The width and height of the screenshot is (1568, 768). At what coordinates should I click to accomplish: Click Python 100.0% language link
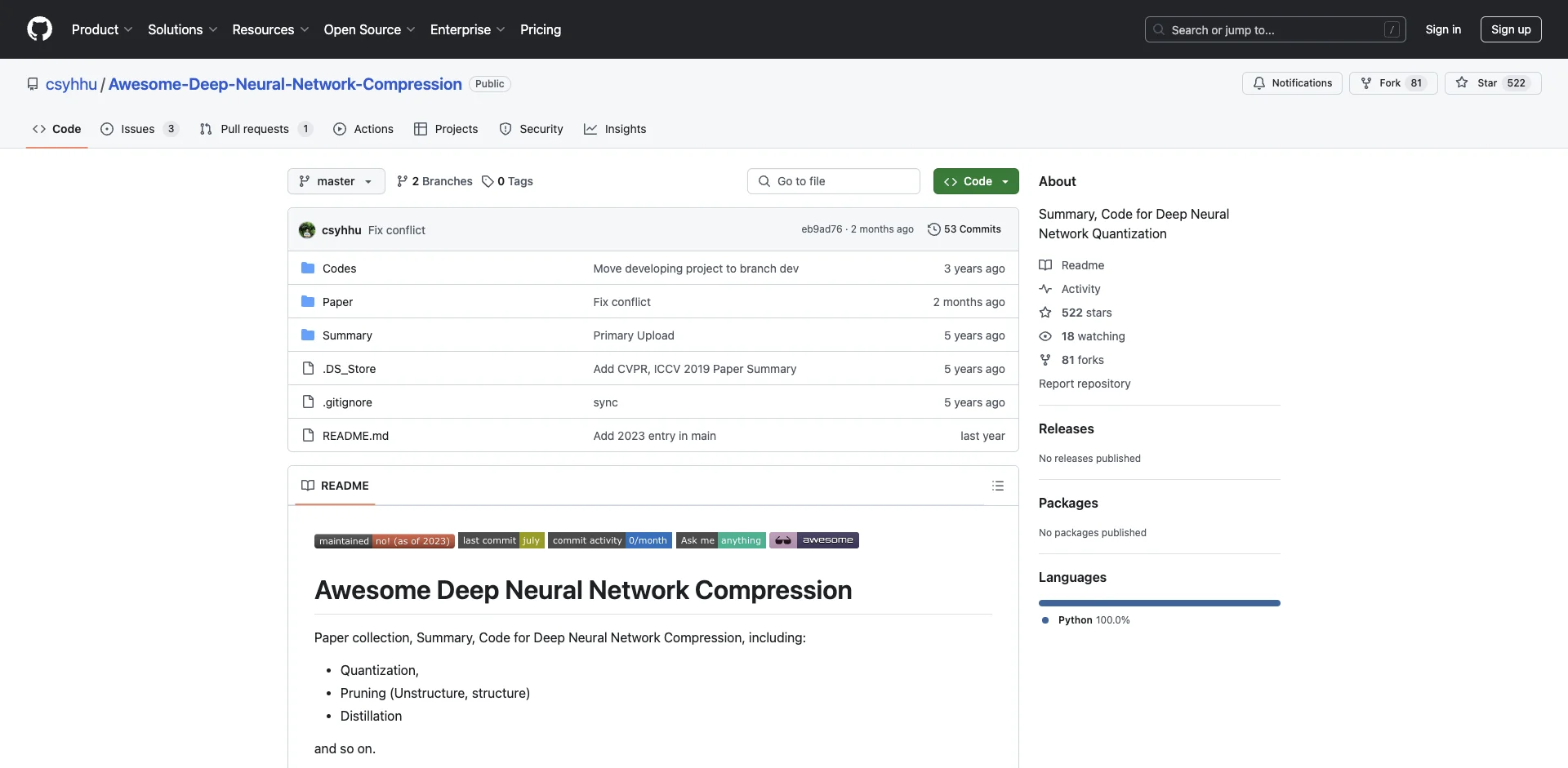point(1086,620)
